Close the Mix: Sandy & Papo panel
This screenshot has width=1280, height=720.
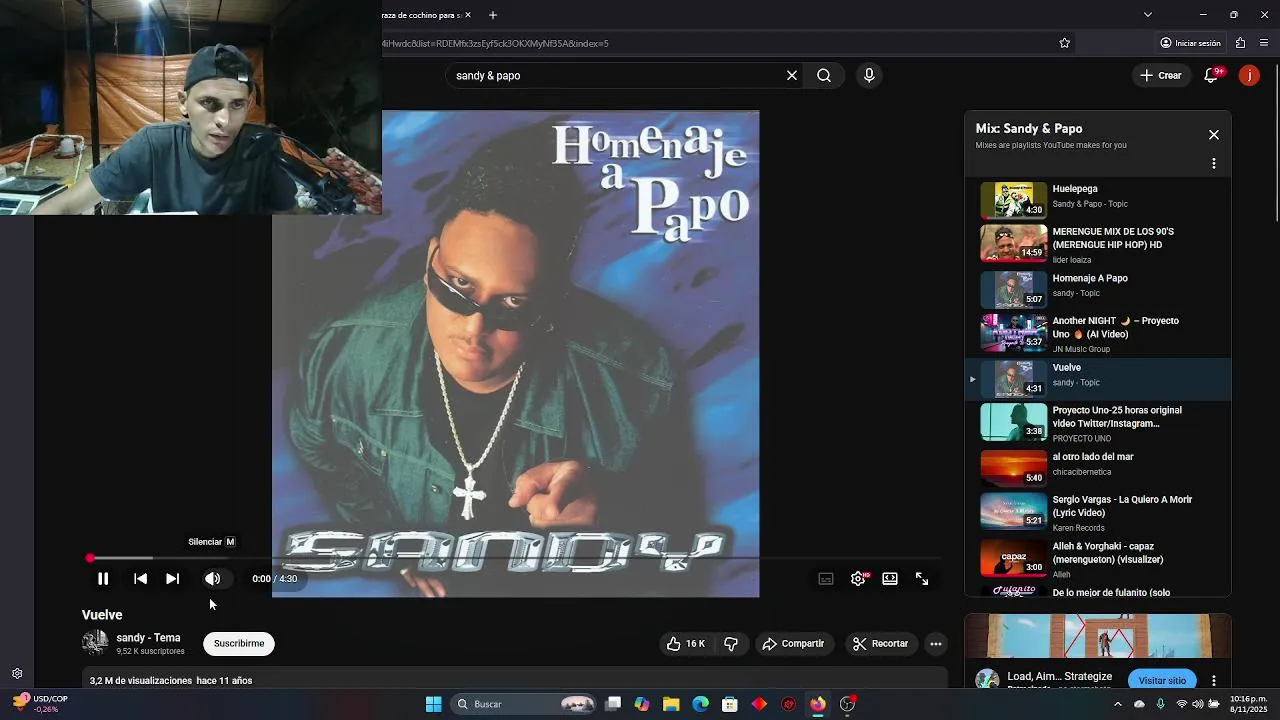[x=1214, y=135]
